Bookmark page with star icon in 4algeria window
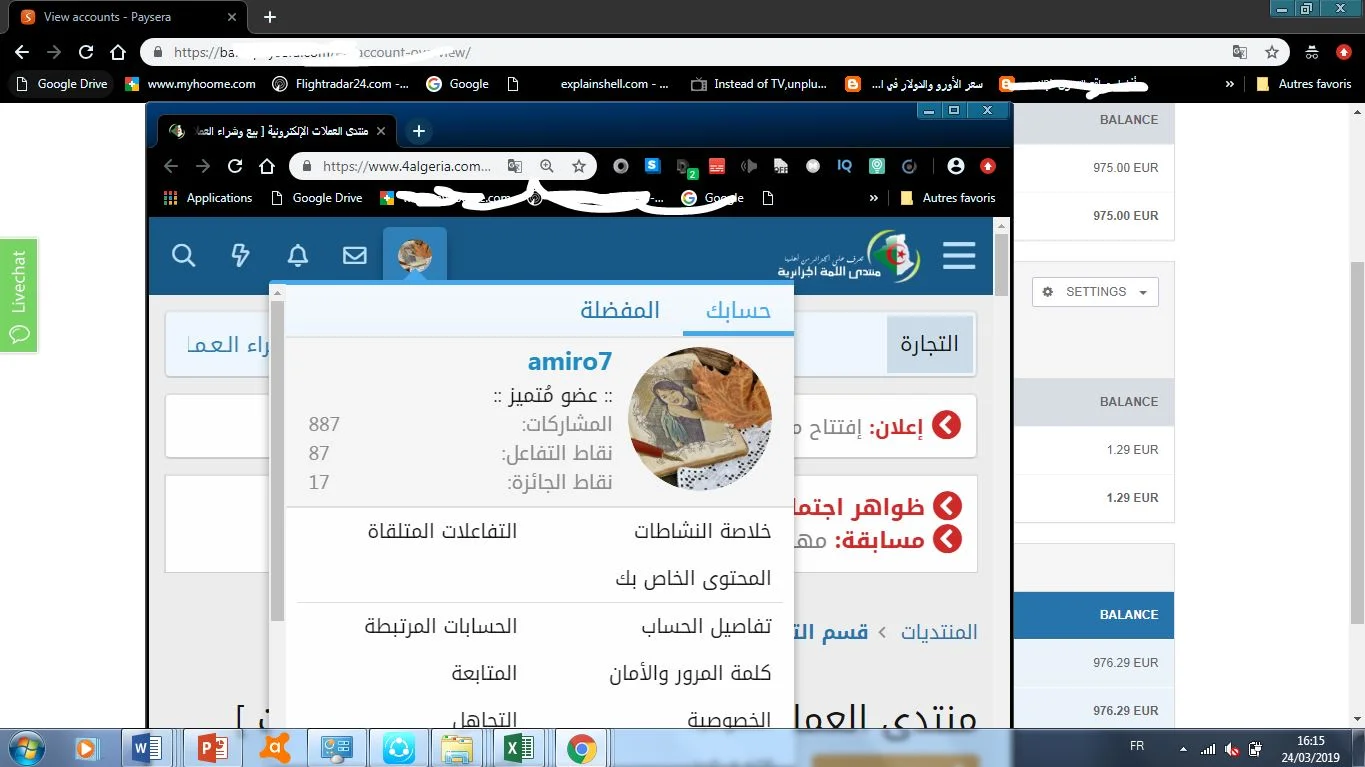Viewport: 1365px width, 767px height. click(579, 166)
